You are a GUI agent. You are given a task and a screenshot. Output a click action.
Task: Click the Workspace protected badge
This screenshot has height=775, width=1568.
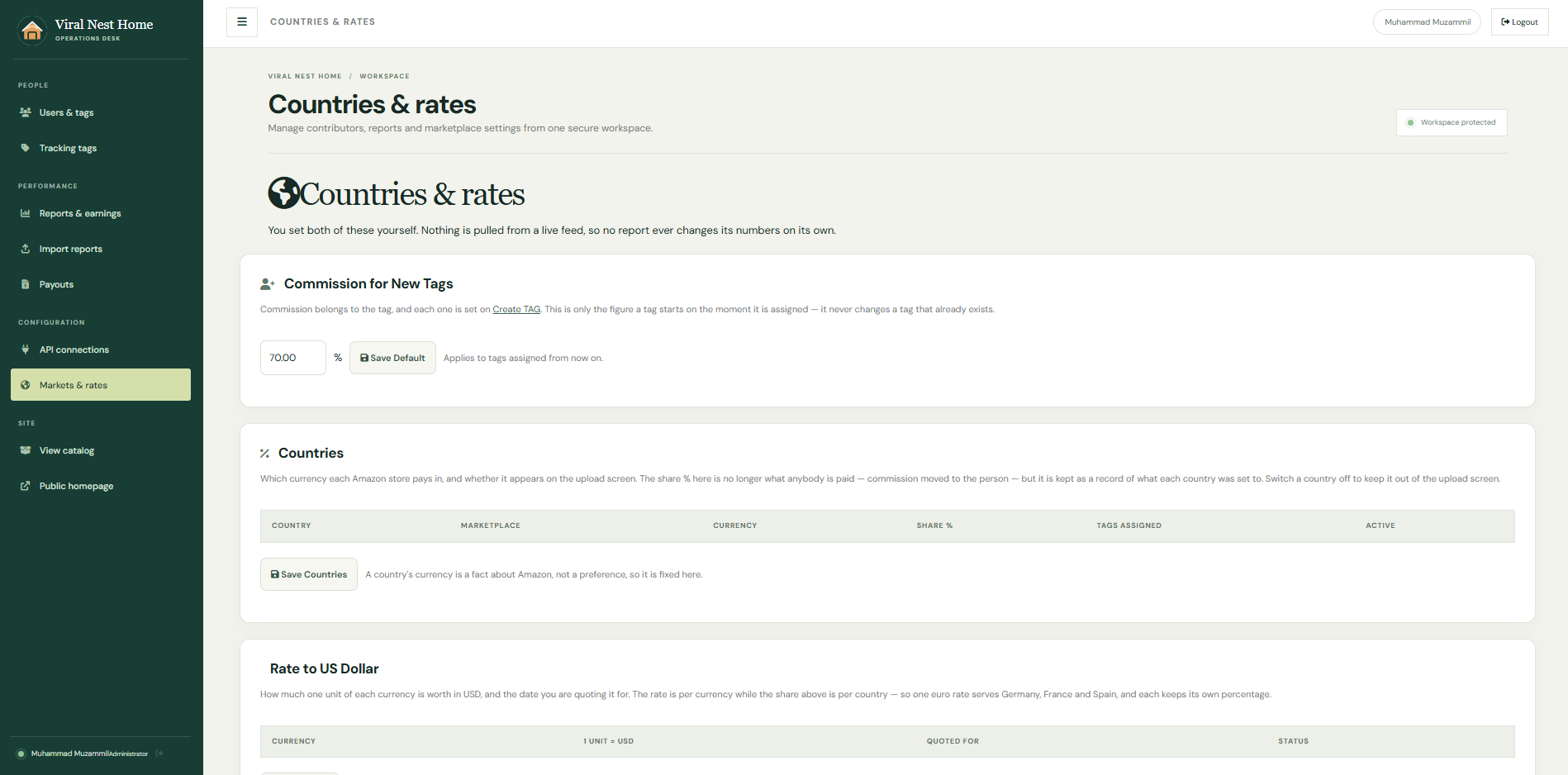click(x=1452, y=122)
